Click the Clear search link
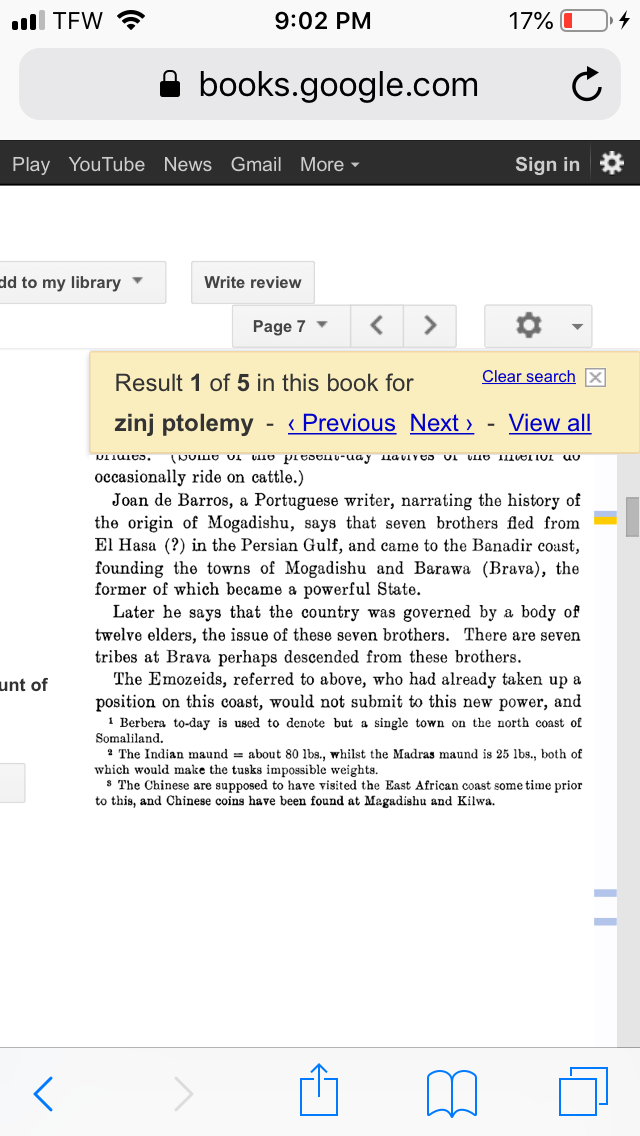 528,377
